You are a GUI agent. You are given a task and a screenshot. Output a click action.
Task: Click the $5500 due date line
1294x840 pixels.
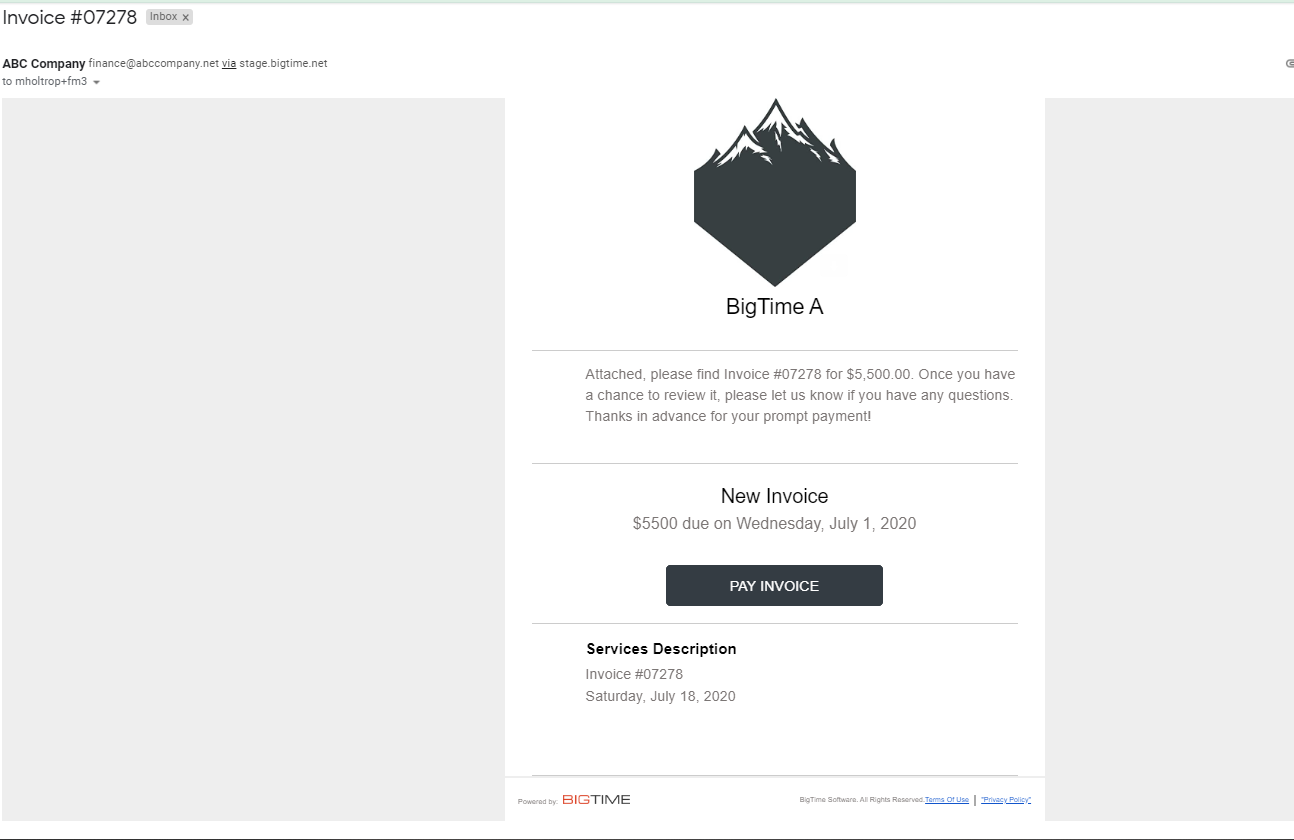774,523
